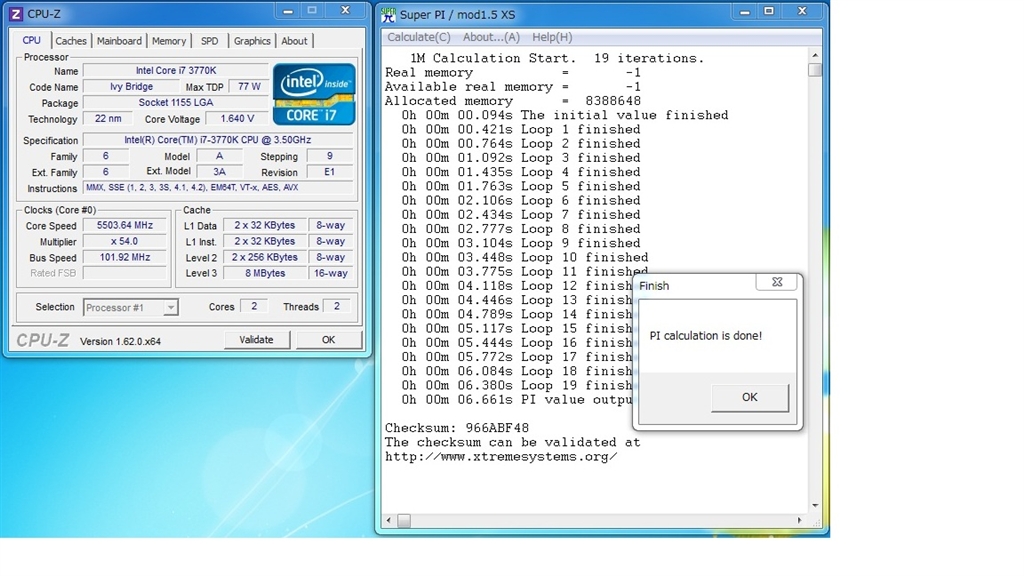This screenshot has width=1024, height=576.
Task: Show the Graphics tab
Action: pos(252,41)
